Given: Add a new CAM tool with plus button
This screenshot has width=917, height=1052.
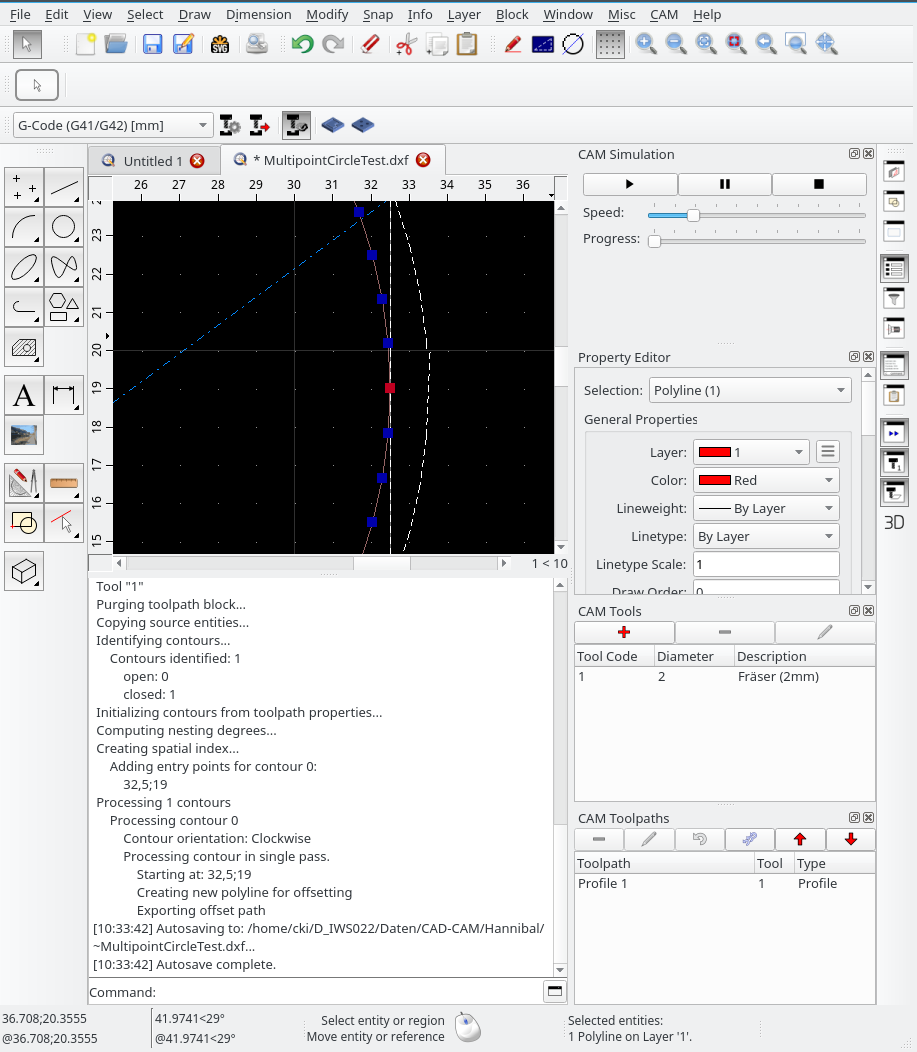Looking at the screenshot, I should coord(624,632).
